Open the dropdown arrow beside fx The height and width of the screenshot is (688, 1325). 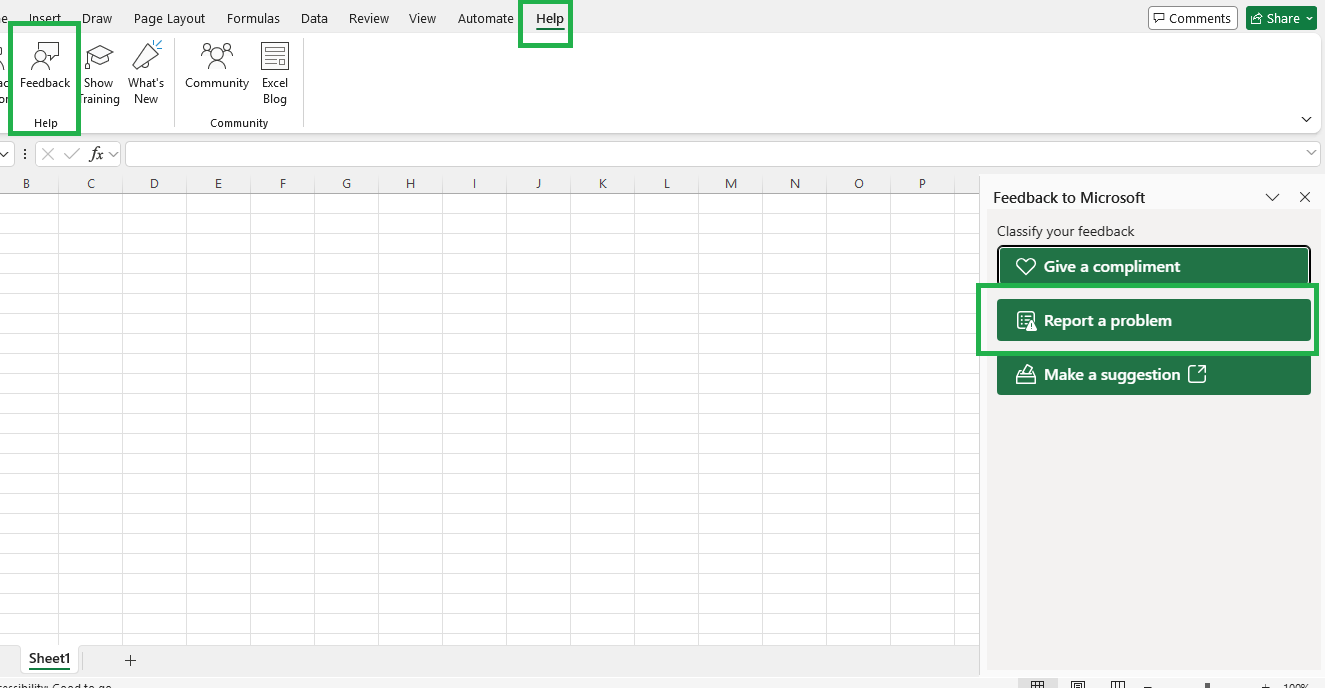113,154
